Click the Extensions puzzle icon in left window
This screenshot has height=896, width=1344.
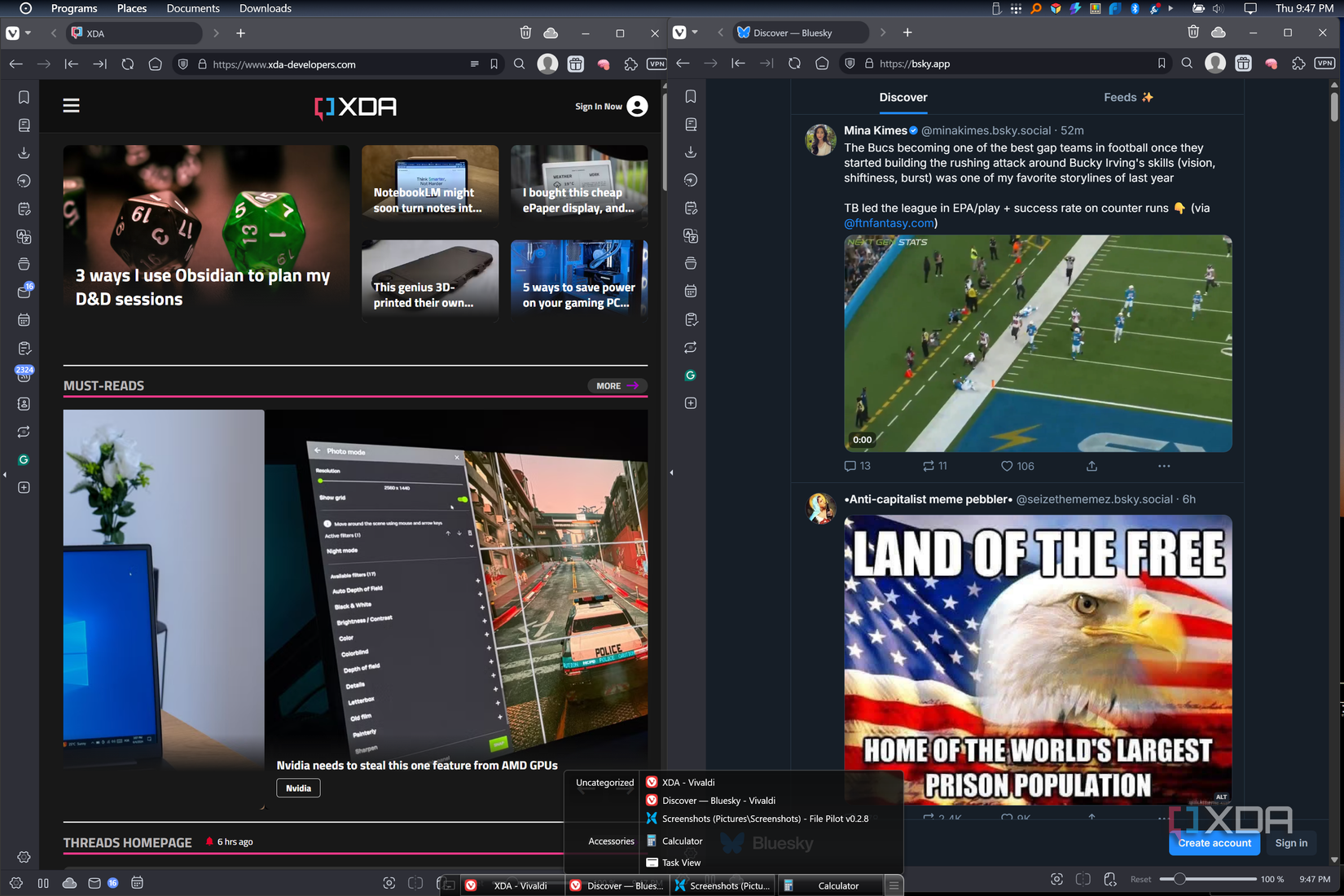(630, 64)
